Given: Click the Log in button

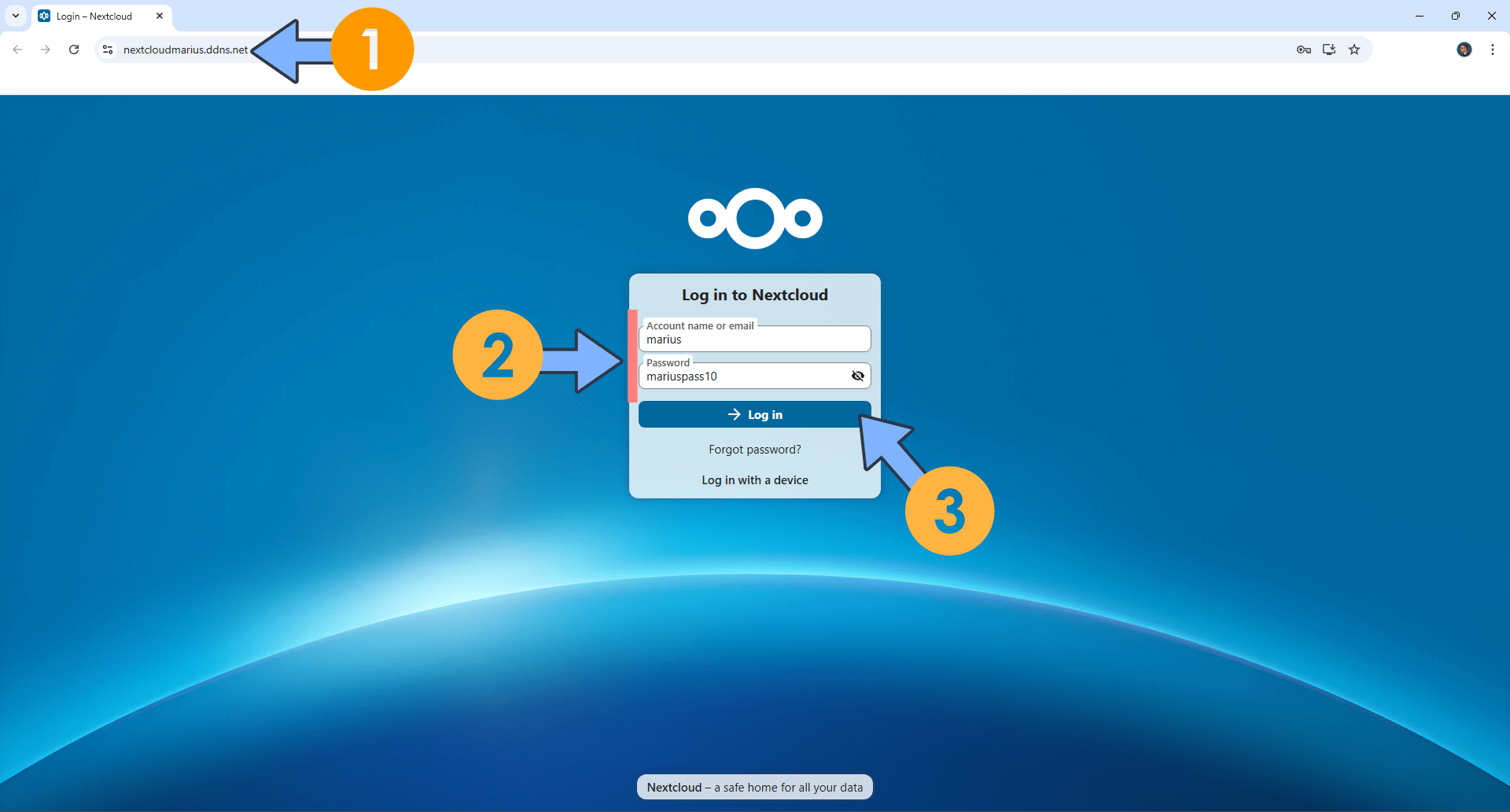Looking at the screenshot, I should pos(754,414).
